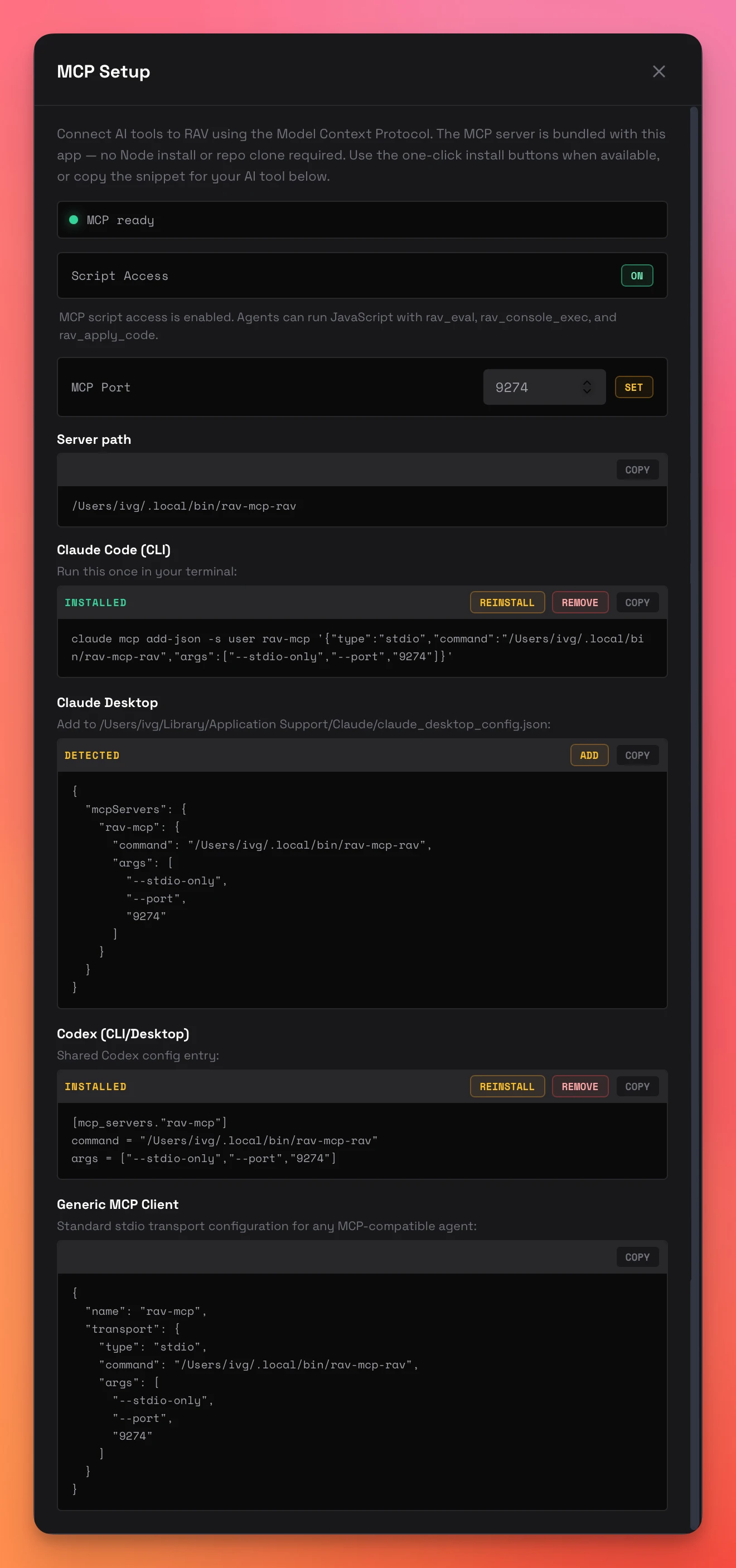Click the Codex 'args =' line
Viewport: 736px width, 1568px height.
click(204, 1158)
